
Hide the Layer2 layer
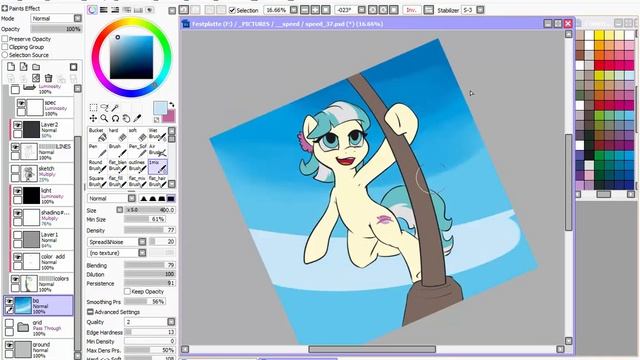(x=18, y=125)
